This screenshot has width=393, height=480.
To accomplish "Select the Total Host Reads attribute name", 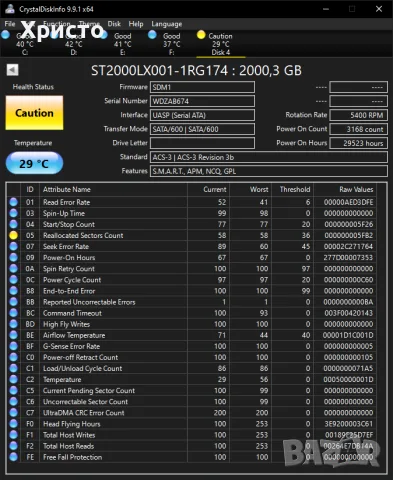I will pyautogui.click(x=68, y=446).
